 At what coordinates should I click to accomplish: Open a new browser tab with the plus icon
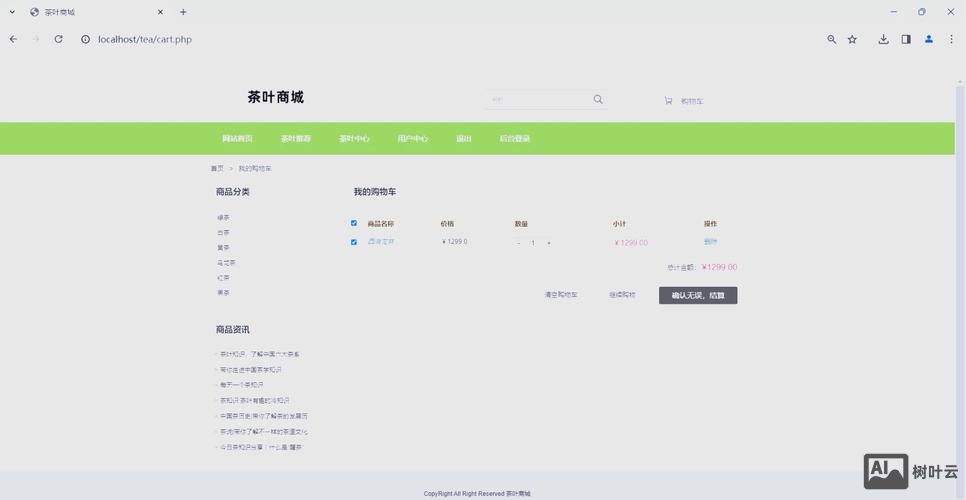pos(183,12)
